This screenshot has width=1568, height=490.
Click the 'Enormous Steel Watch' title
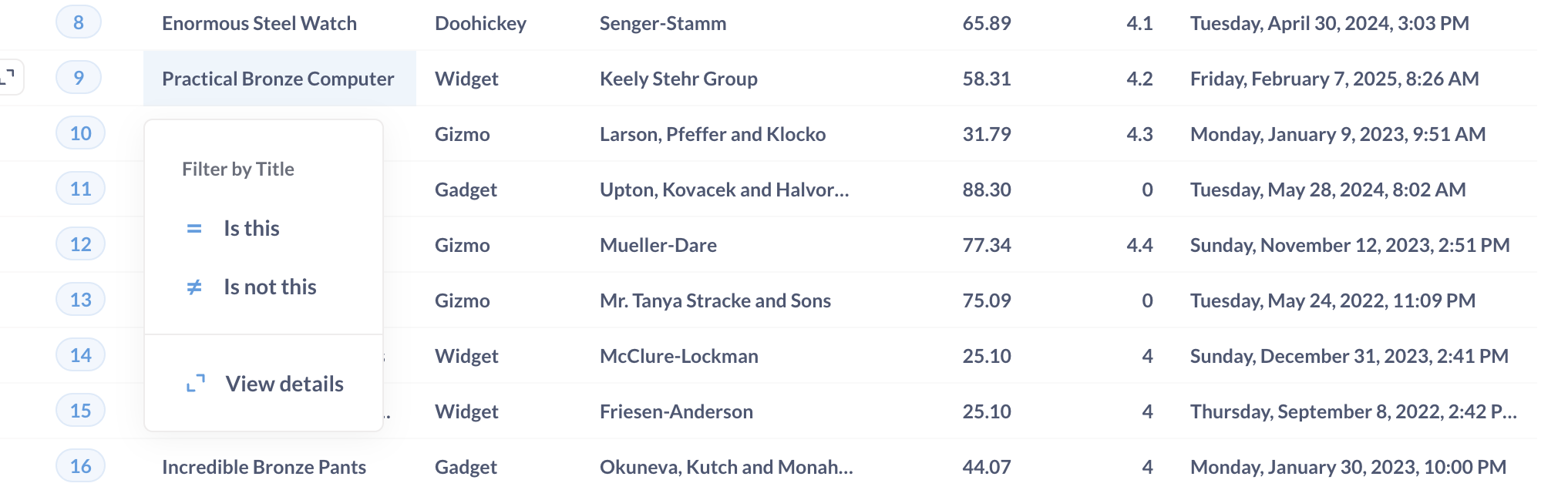(x=260, y=23)
